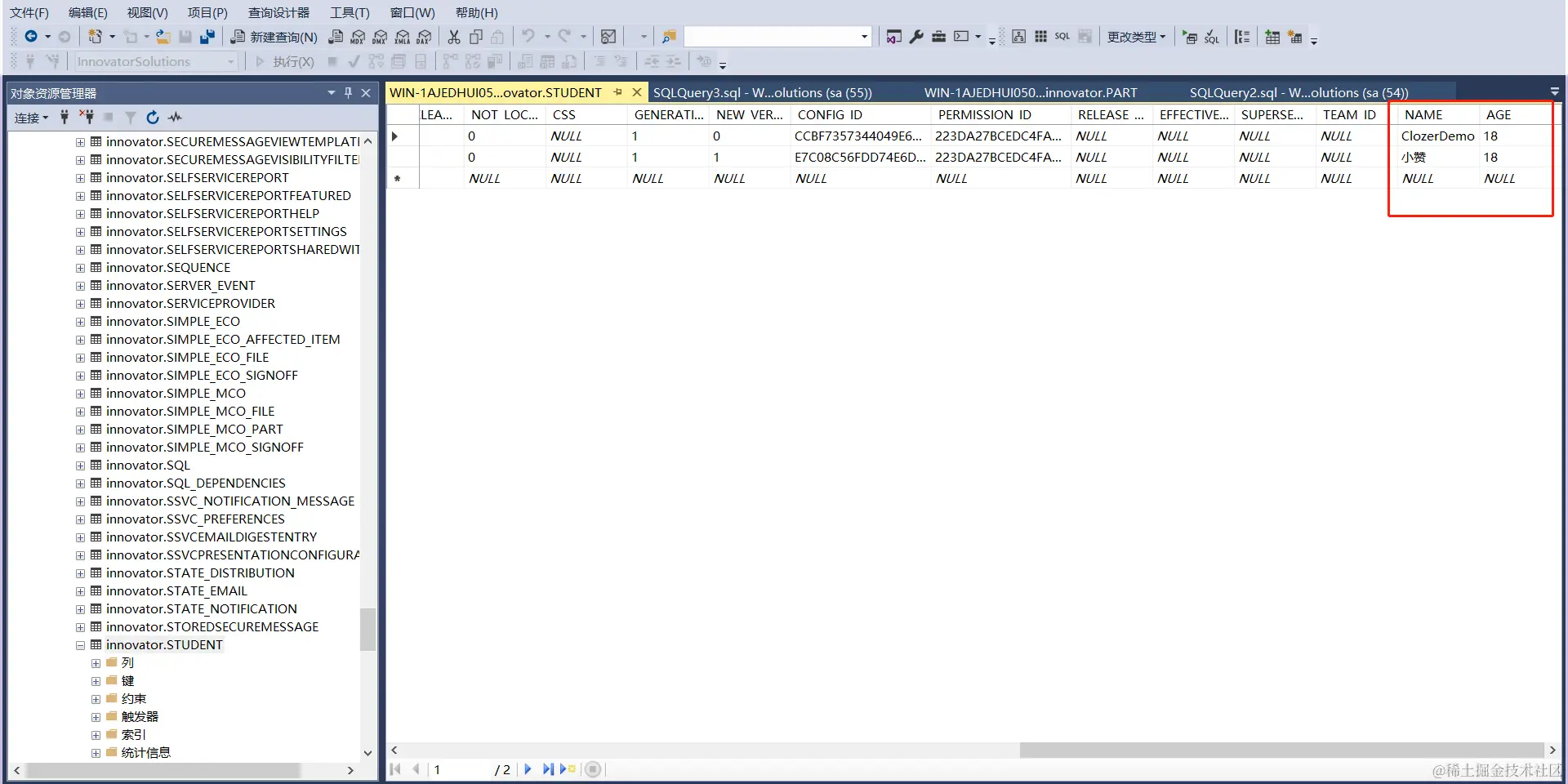This screenshot has height=784, width=1568.
Task: Open activity monitor from Object Explorer toolbar
Action: click(x=175, y=118)
